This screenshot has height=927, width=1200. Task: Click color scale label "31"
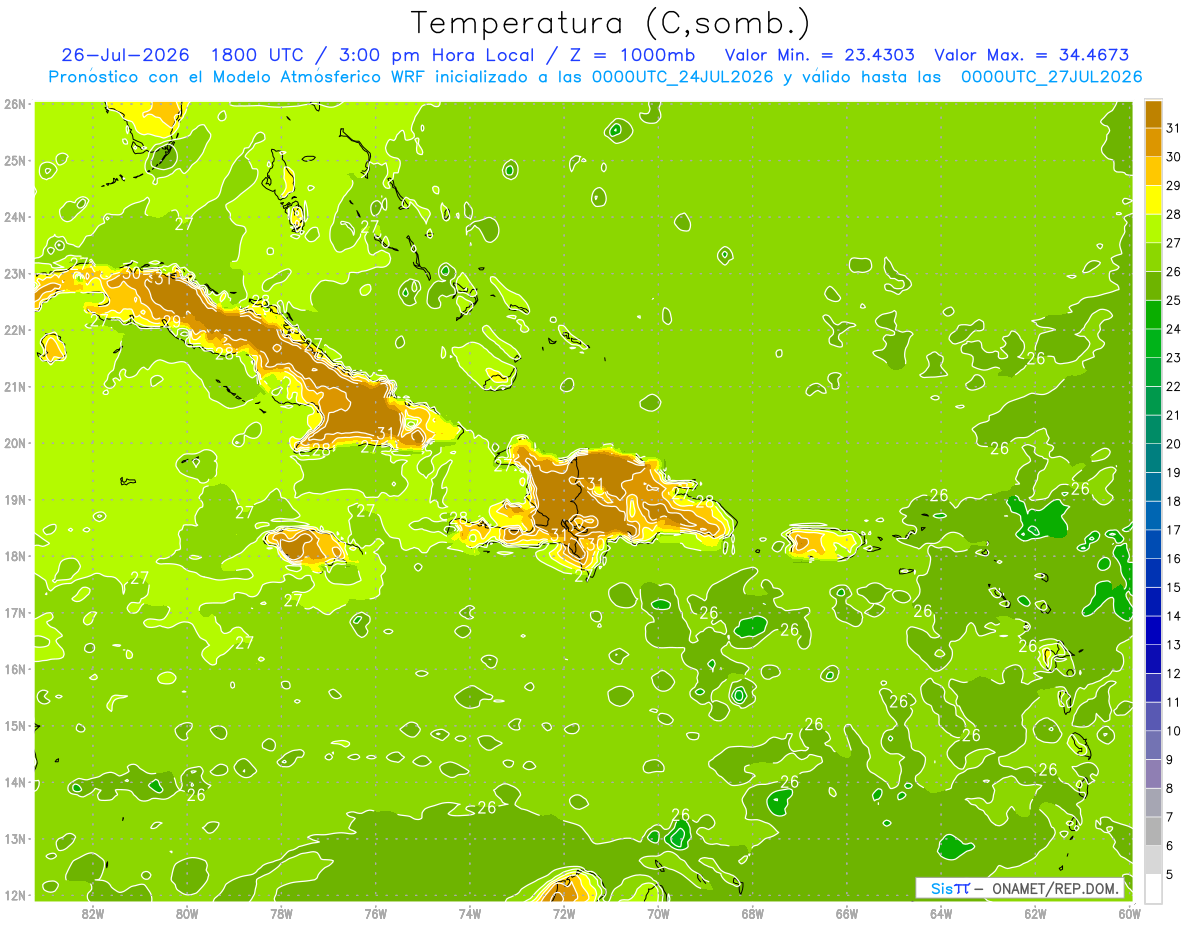tap(1173, 128)
